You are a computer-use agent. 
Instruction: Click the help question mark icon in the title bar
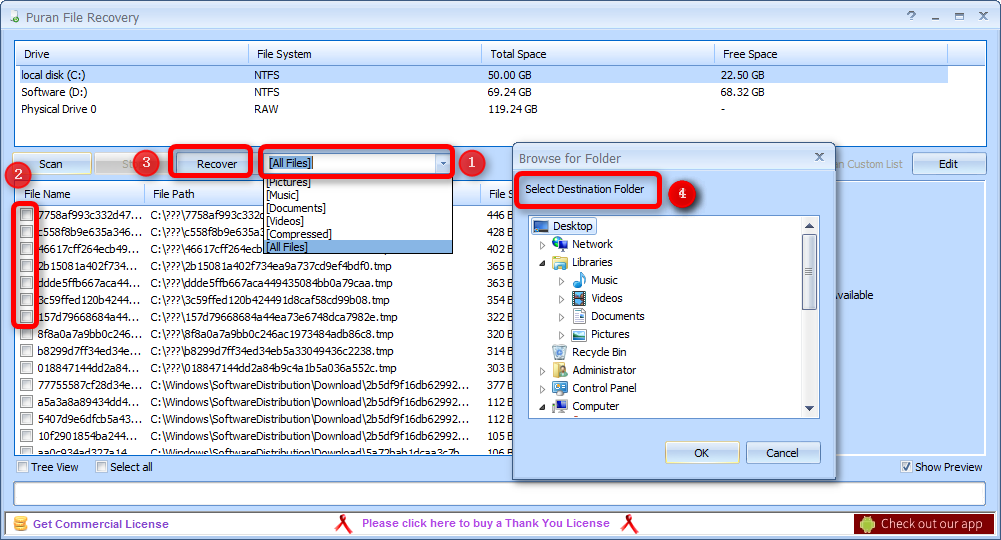click(x=911, y=16)
